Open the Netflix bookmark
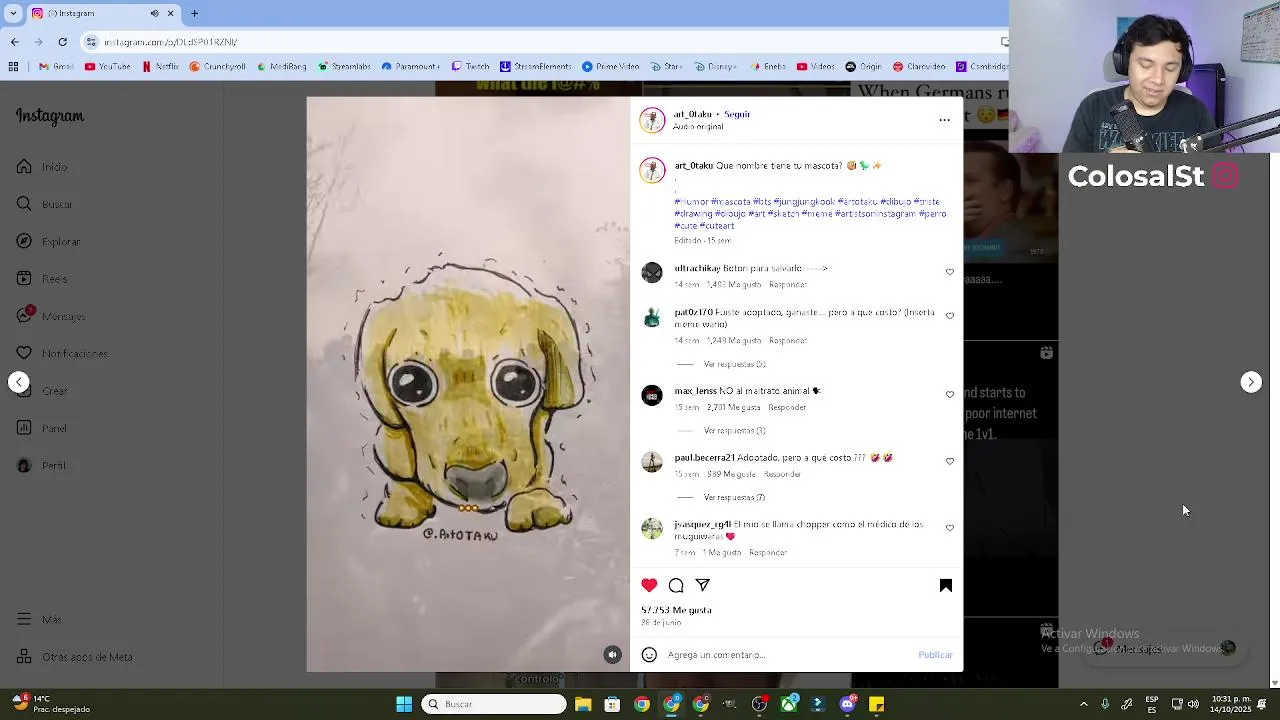1280x720 pixels. tap(161, 67)
